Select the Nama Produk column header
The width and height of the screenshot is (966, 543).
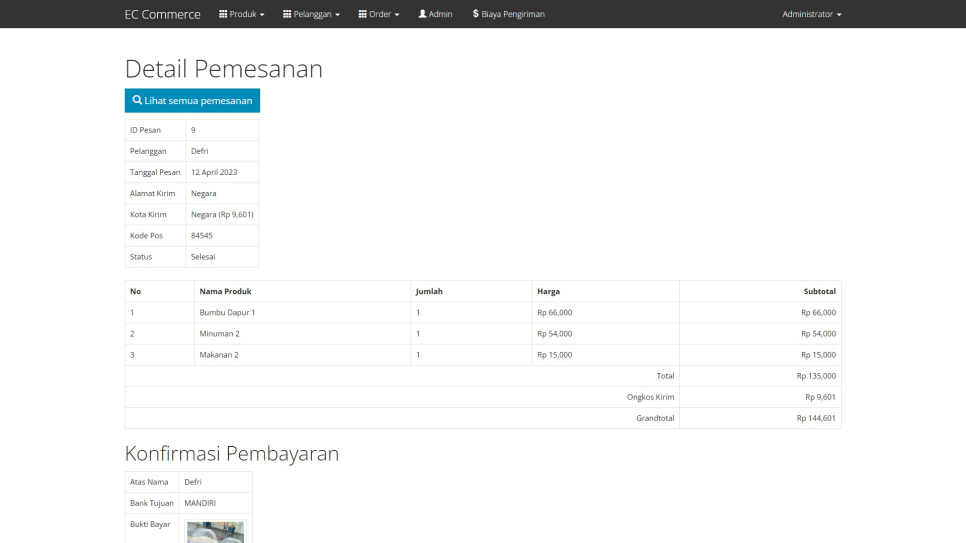[225, 292]
